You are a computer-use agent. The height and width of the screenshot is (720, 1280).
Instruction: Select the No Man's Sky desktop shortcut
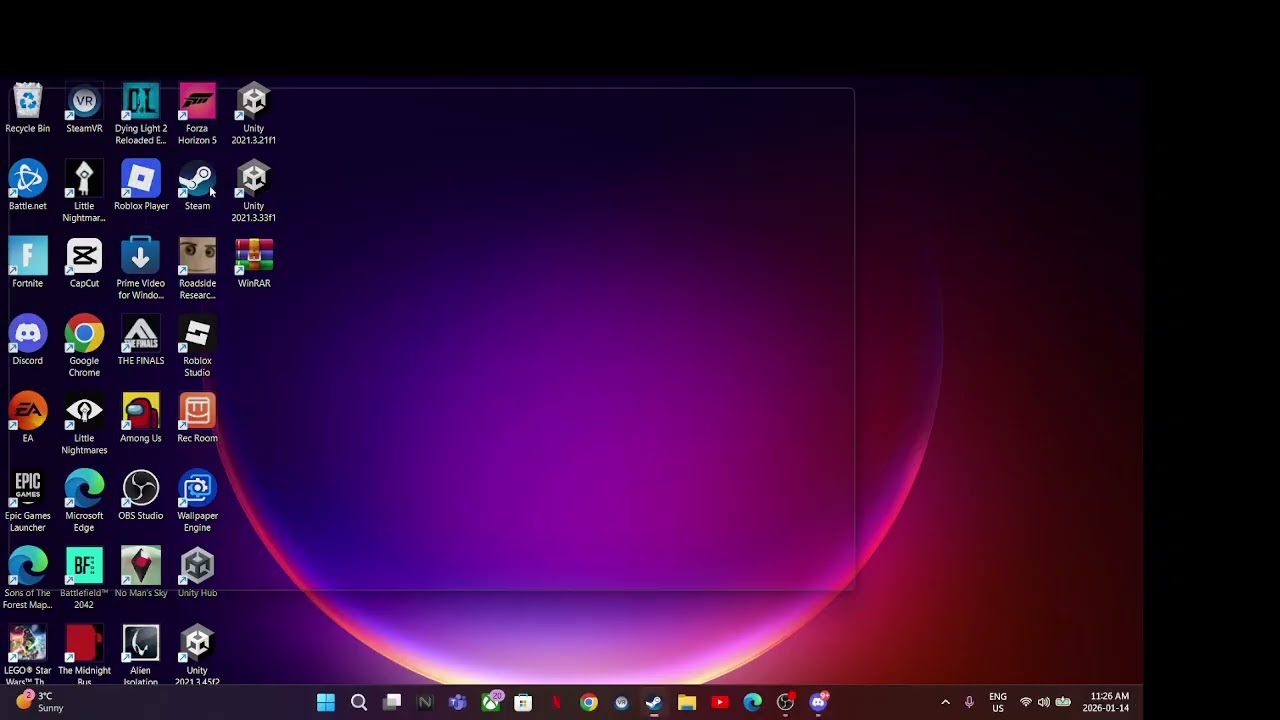[x=141, y=573]
